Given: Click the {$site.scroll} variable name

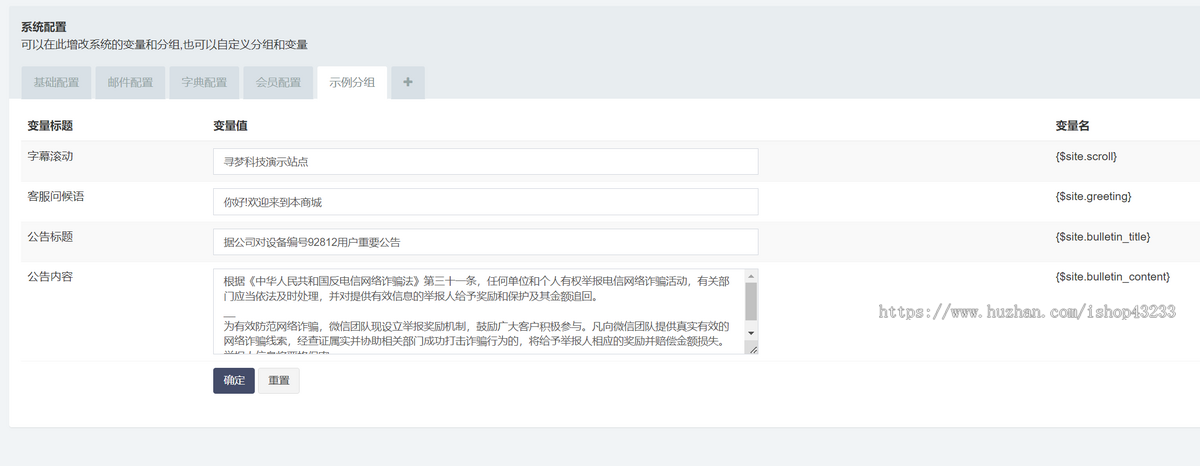Looking at the screenshot, I should (1086, 157).
